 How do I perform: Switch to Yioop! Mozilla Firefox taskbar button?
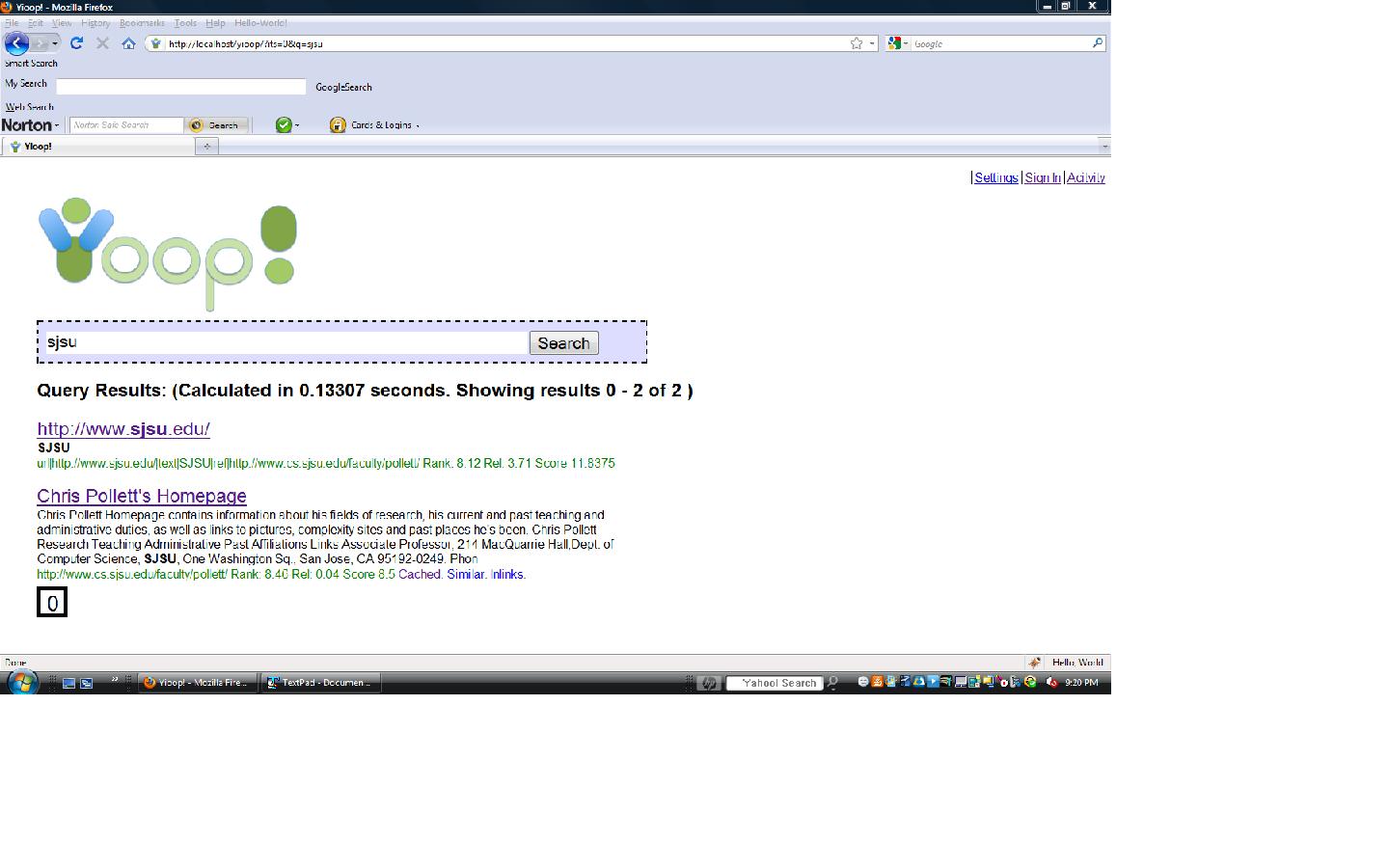pos(198,683)
